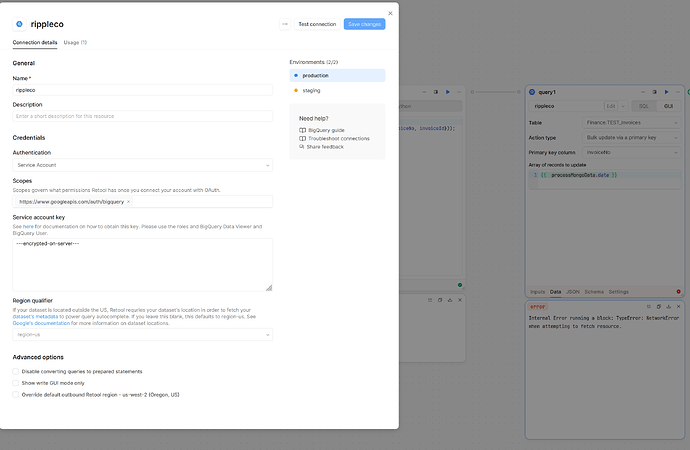
Task: Toggle Override default outbound Retool region
Action: pos(16,395)
